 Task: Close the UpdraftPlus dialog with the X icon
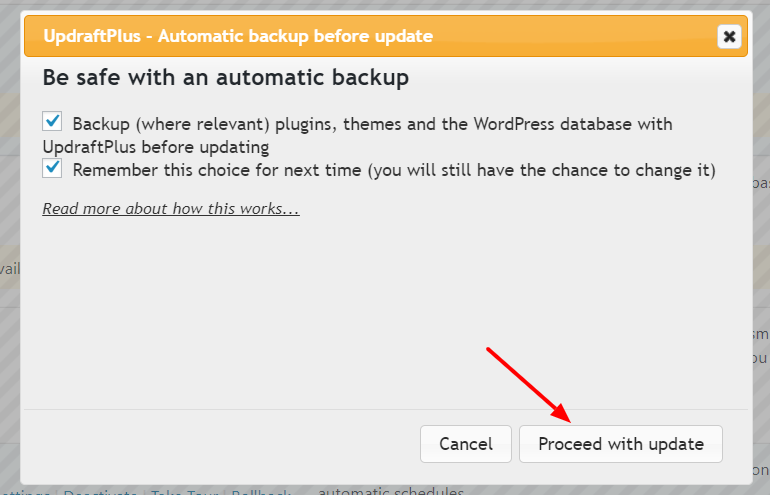coord(729,37)
